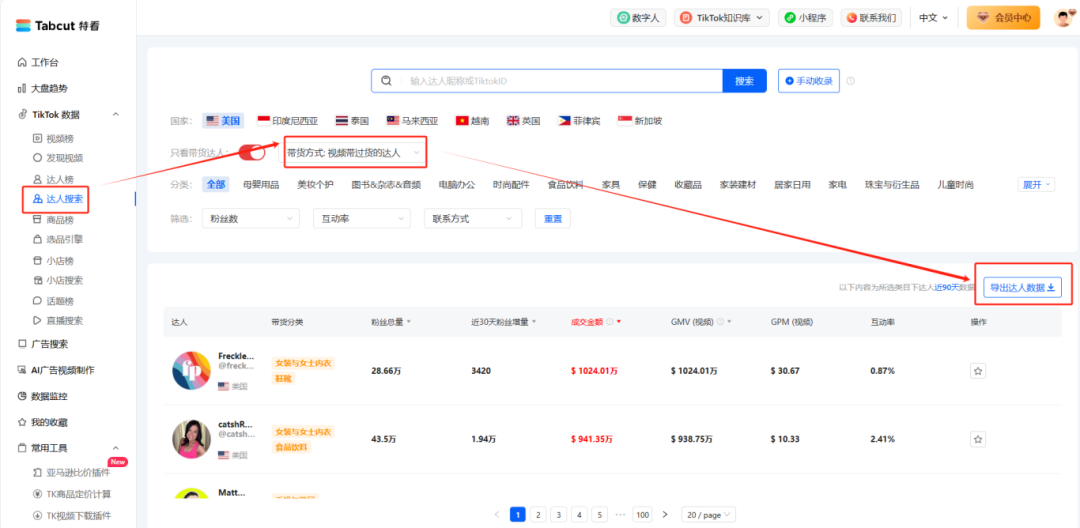
Task: Open 工作台 in the sidebar
Action: click(39, 63)
